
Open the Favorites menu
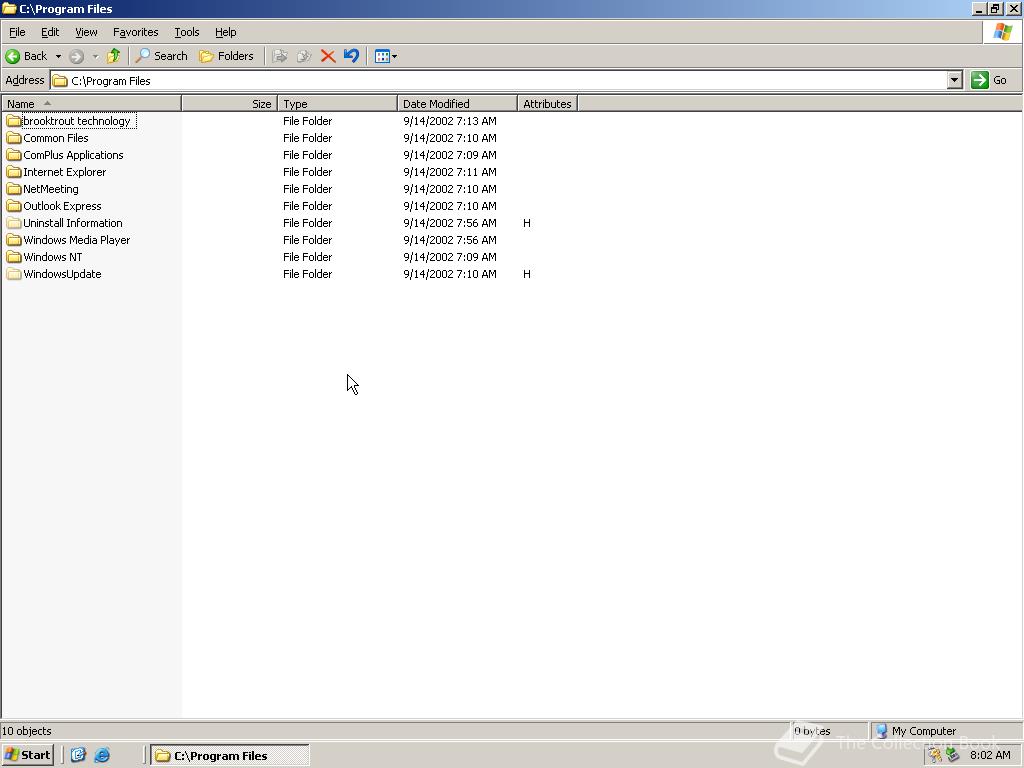click(135, 32)
